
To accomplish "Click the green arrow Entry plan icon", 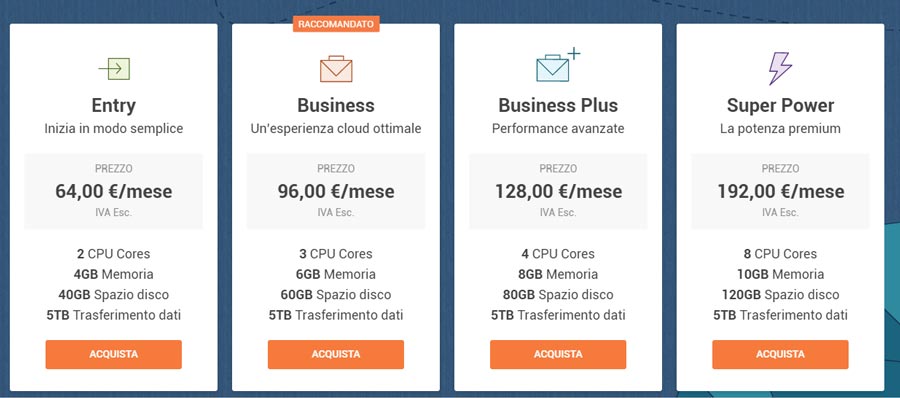I will pyautogui.click(x=114, y=69).
